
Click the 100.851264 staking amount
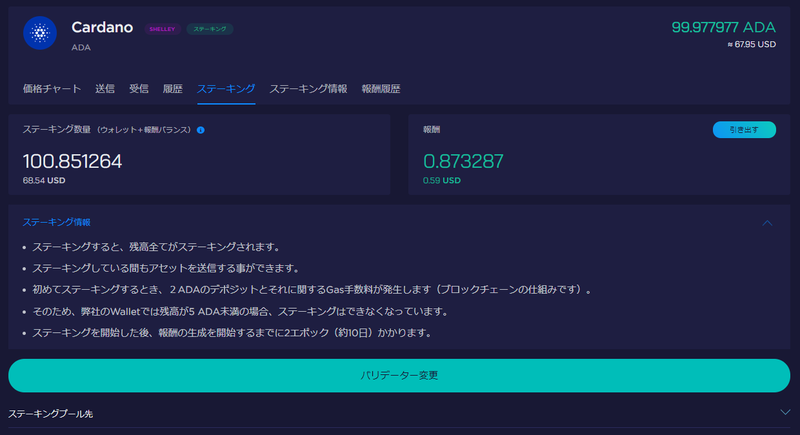tap(72, 161)
